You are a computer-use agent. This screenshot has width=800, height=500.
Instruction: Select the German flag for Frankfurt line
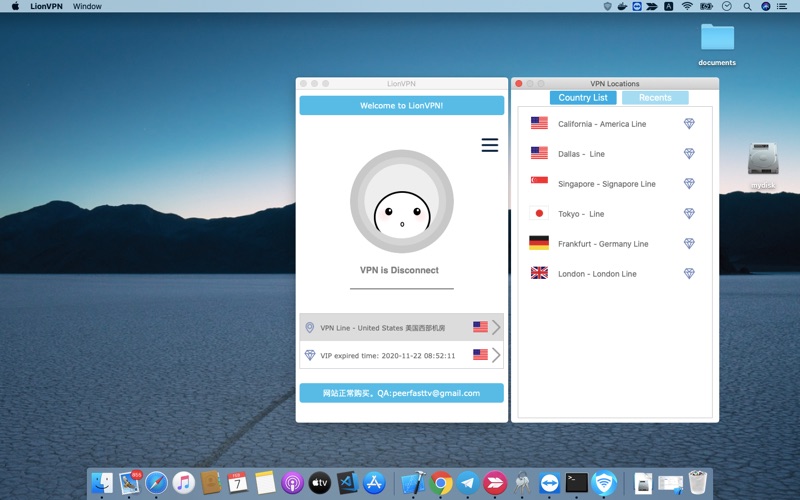(539, 243)
